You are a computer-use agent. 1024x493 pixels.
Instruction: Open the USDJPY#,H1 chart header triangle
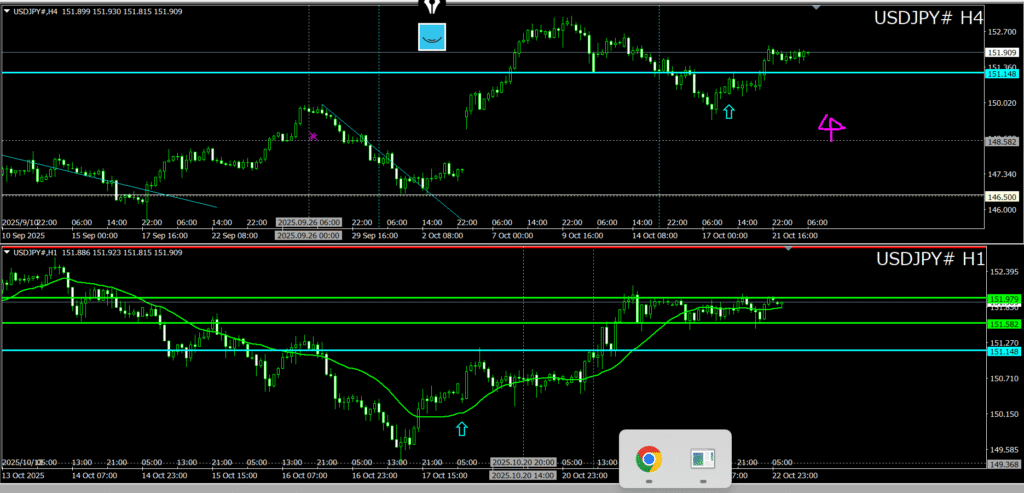coord(7,250)
